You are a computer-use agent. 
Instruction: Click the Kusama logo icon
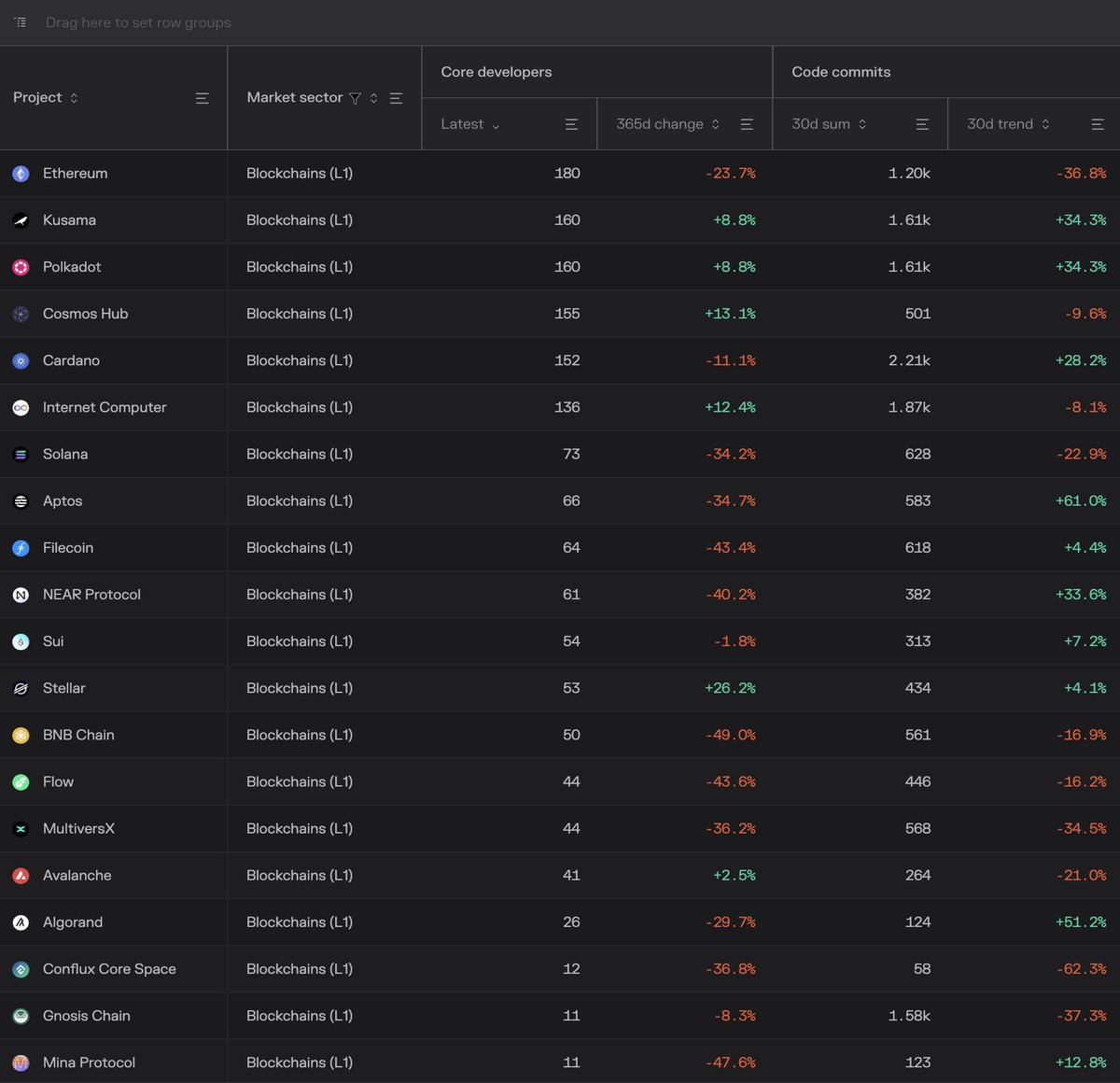(21, 220)
